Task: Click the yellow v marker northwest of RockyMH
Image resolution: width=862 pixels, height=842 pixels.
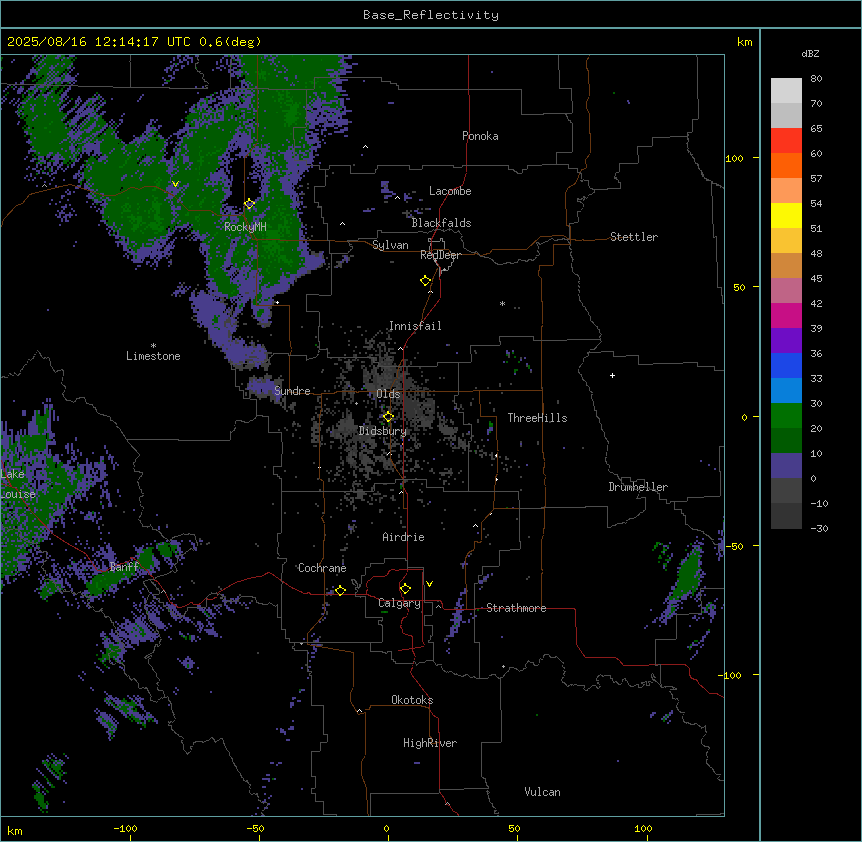Action: click(175, 184)
